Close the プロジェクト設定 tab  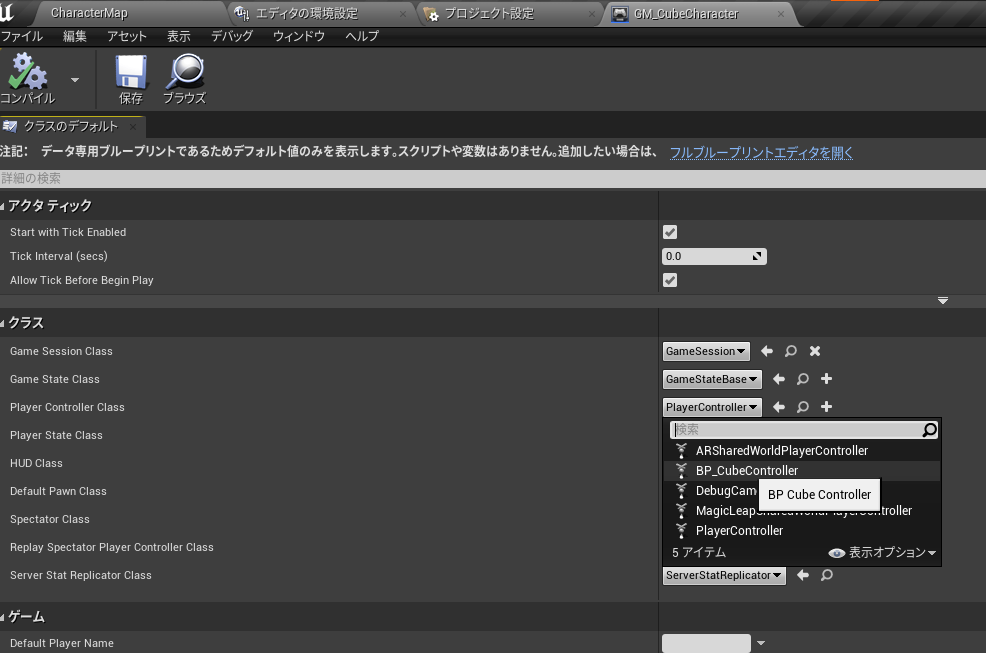pos(592,14)
